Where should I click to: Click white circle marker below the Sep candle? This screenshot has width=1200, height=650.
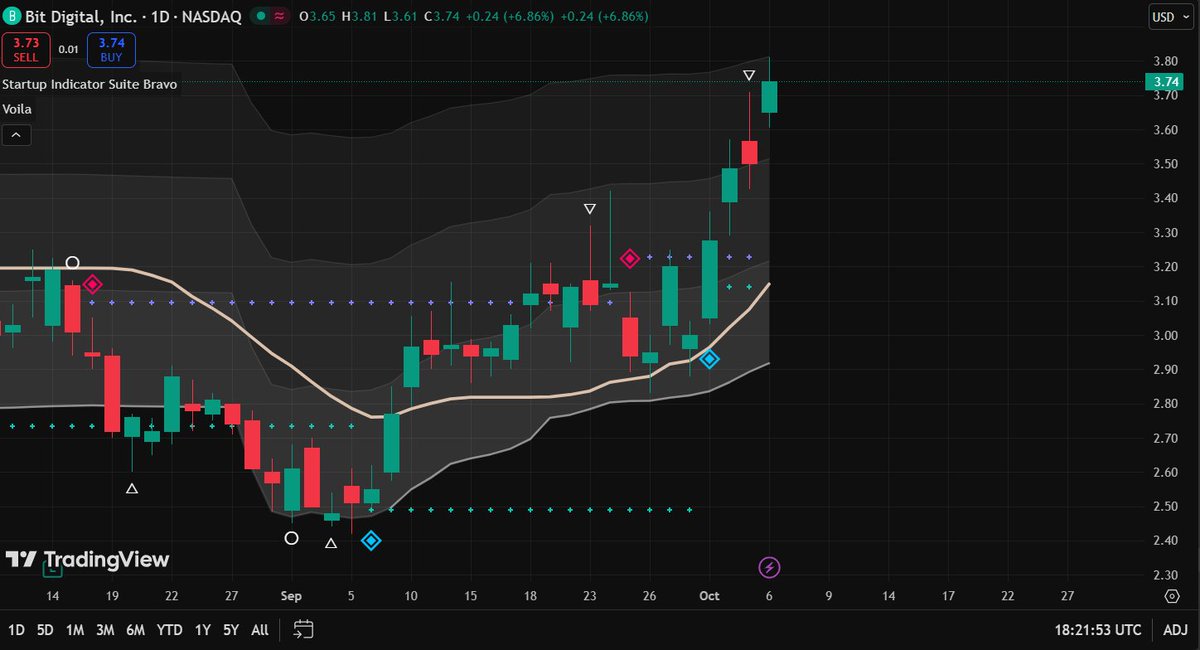click(291, 538)
